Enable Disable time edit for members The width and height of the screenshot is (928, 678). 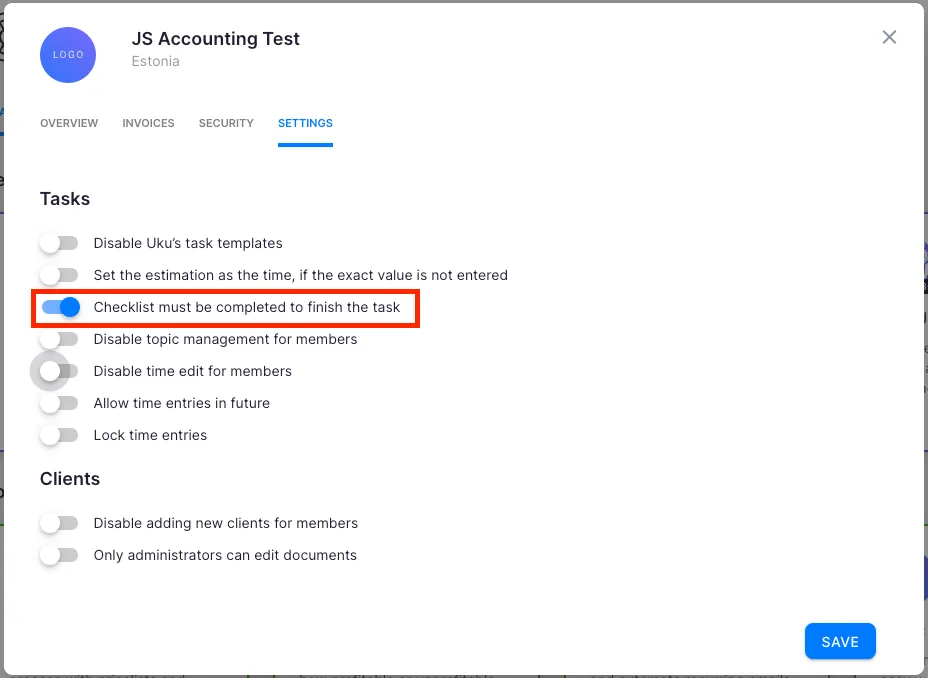[x=60, y=371]
